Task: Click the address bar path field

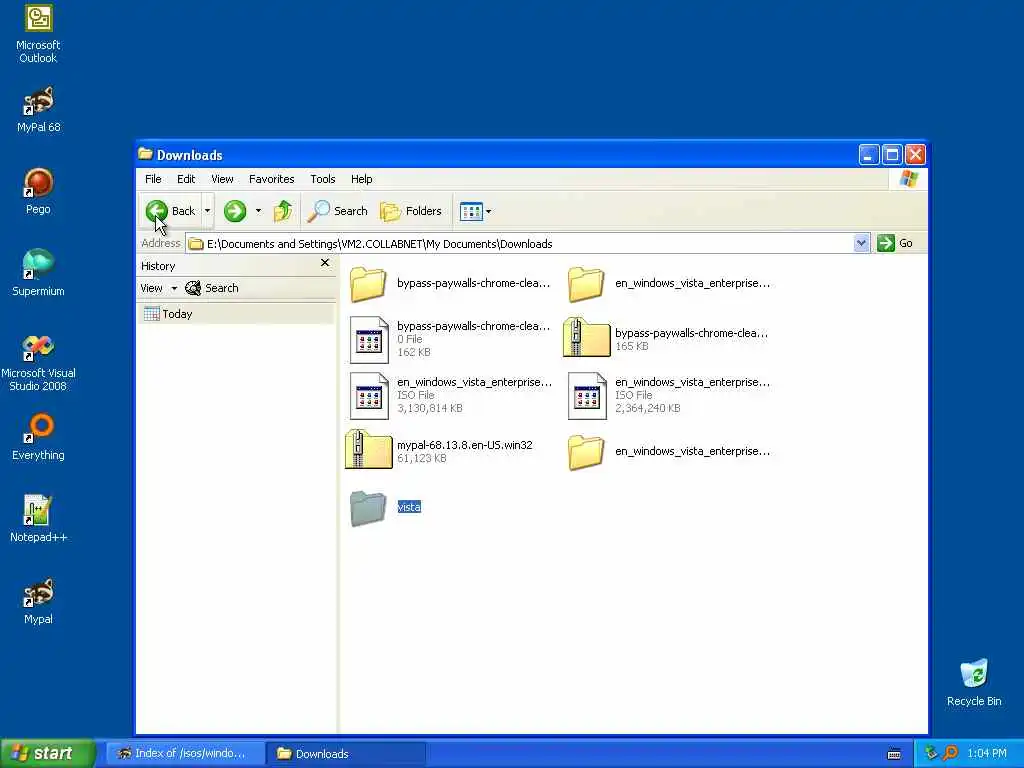Action: [520, 244]
